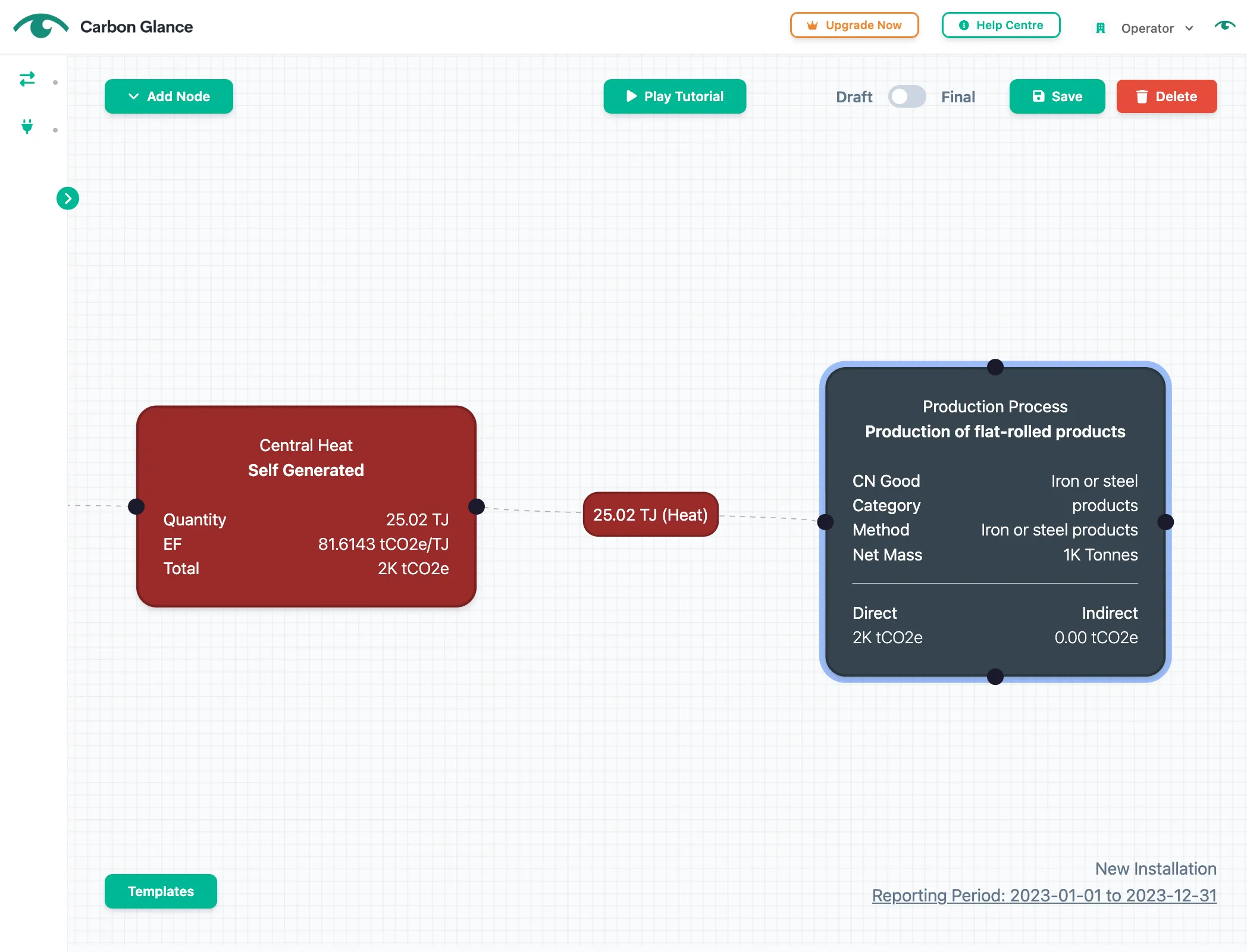Click the building icon beside Operator

pyautogui.click(x=1101, y=28)
